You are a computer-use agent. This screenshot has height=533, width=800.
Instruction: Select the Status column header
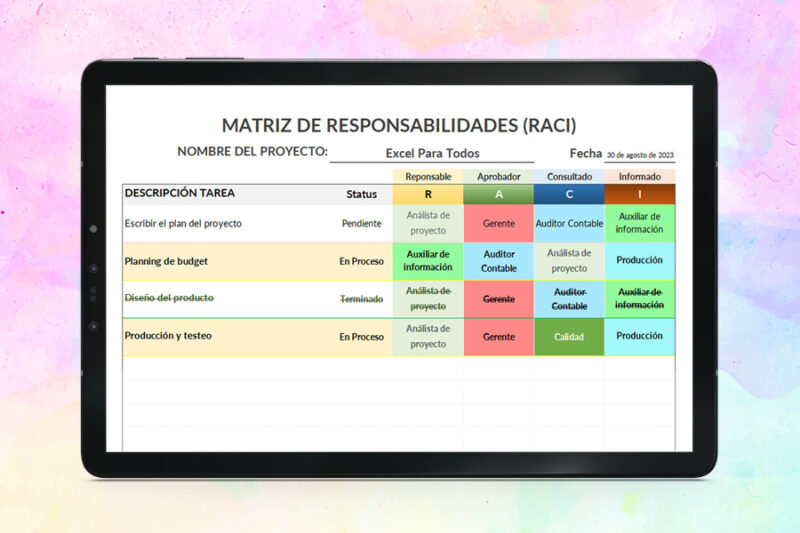pyautogui.click(x=361, y=194)
